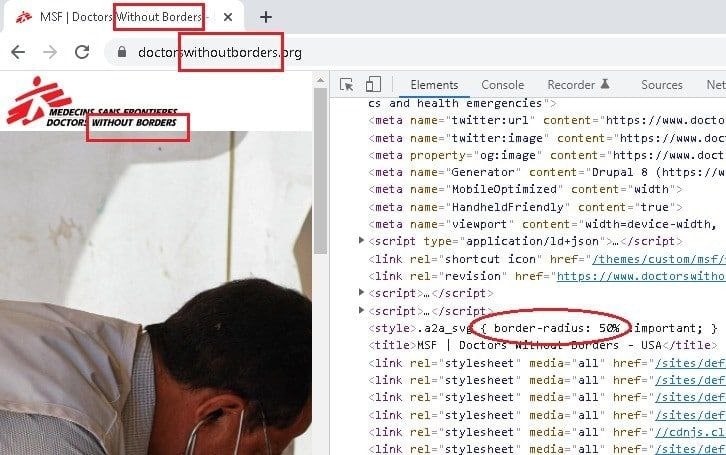The image size is (726, 455).
Task: Activate the inspect element picker icon
Action: (346, 85)
